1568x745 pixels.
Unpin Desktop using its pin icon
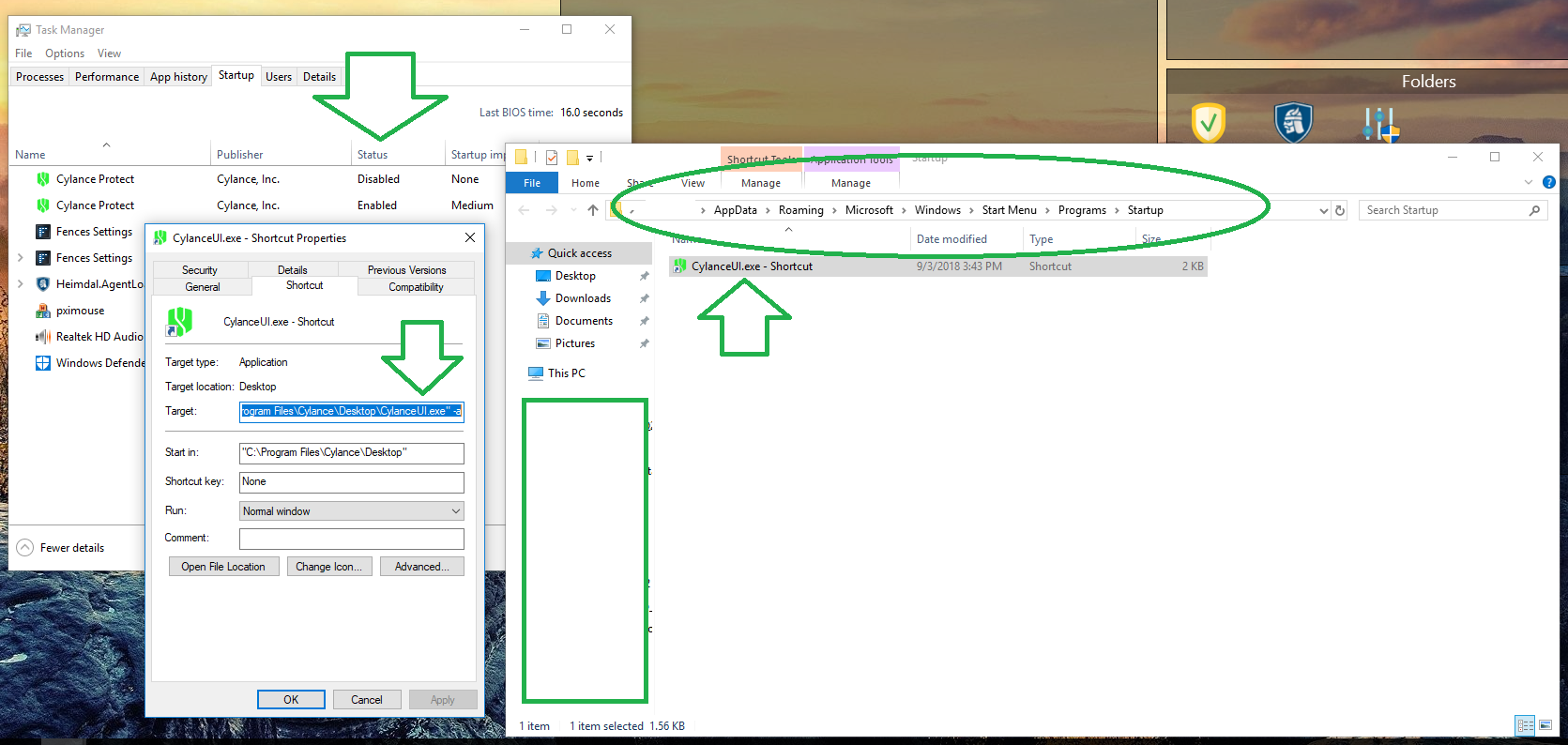click(x=644, y=276)
